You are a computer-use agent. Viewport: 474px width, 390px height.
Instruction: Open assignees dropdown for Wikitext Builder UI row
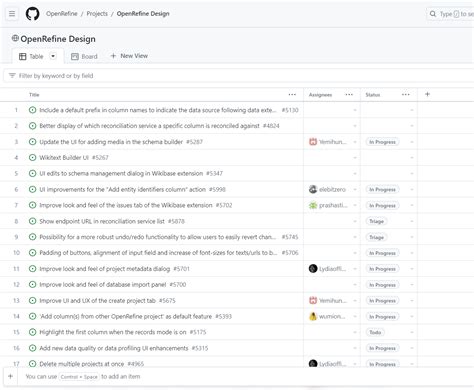pos(355,157)
